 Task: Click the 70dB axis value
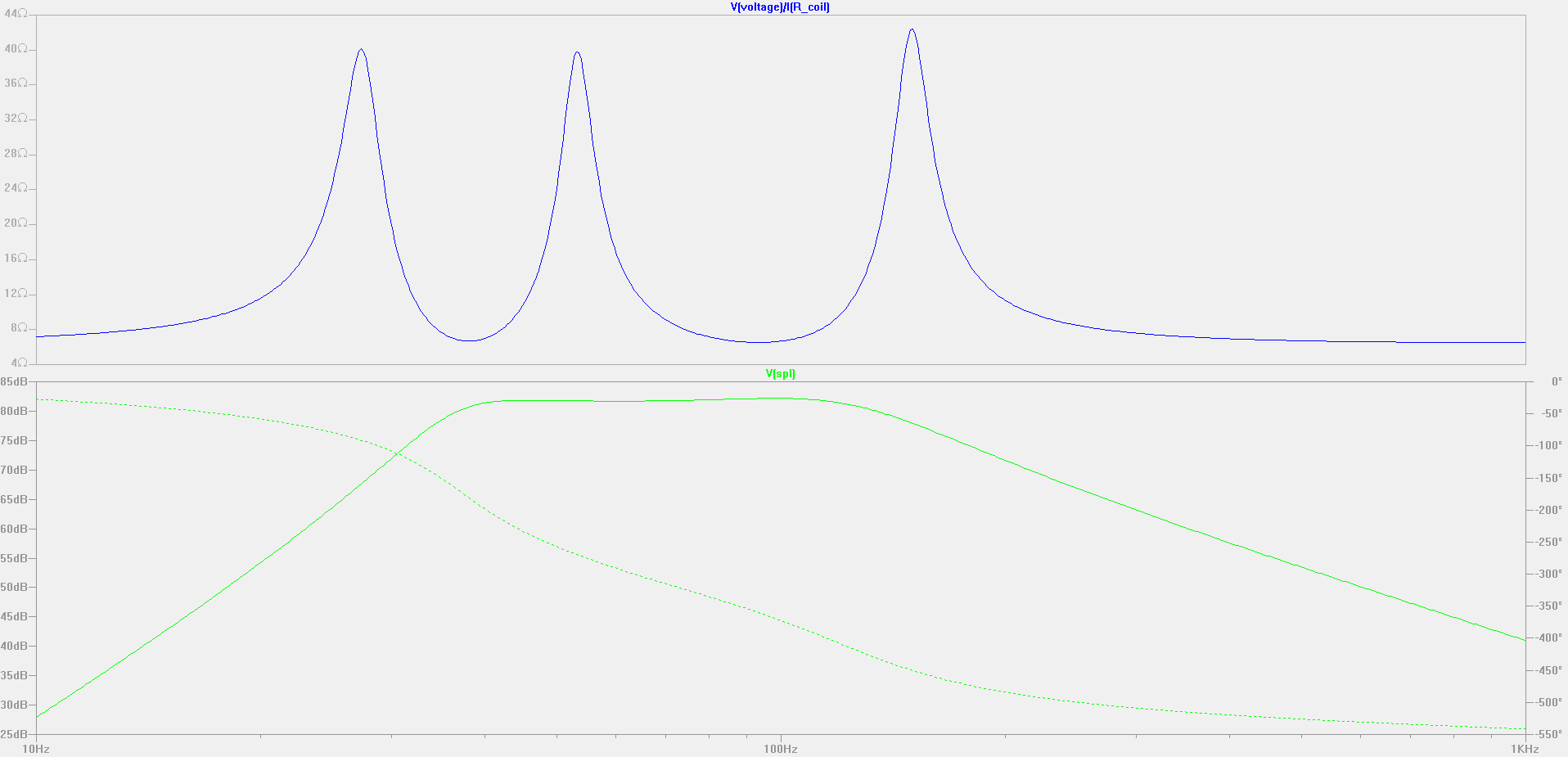(x=14, y=470)
